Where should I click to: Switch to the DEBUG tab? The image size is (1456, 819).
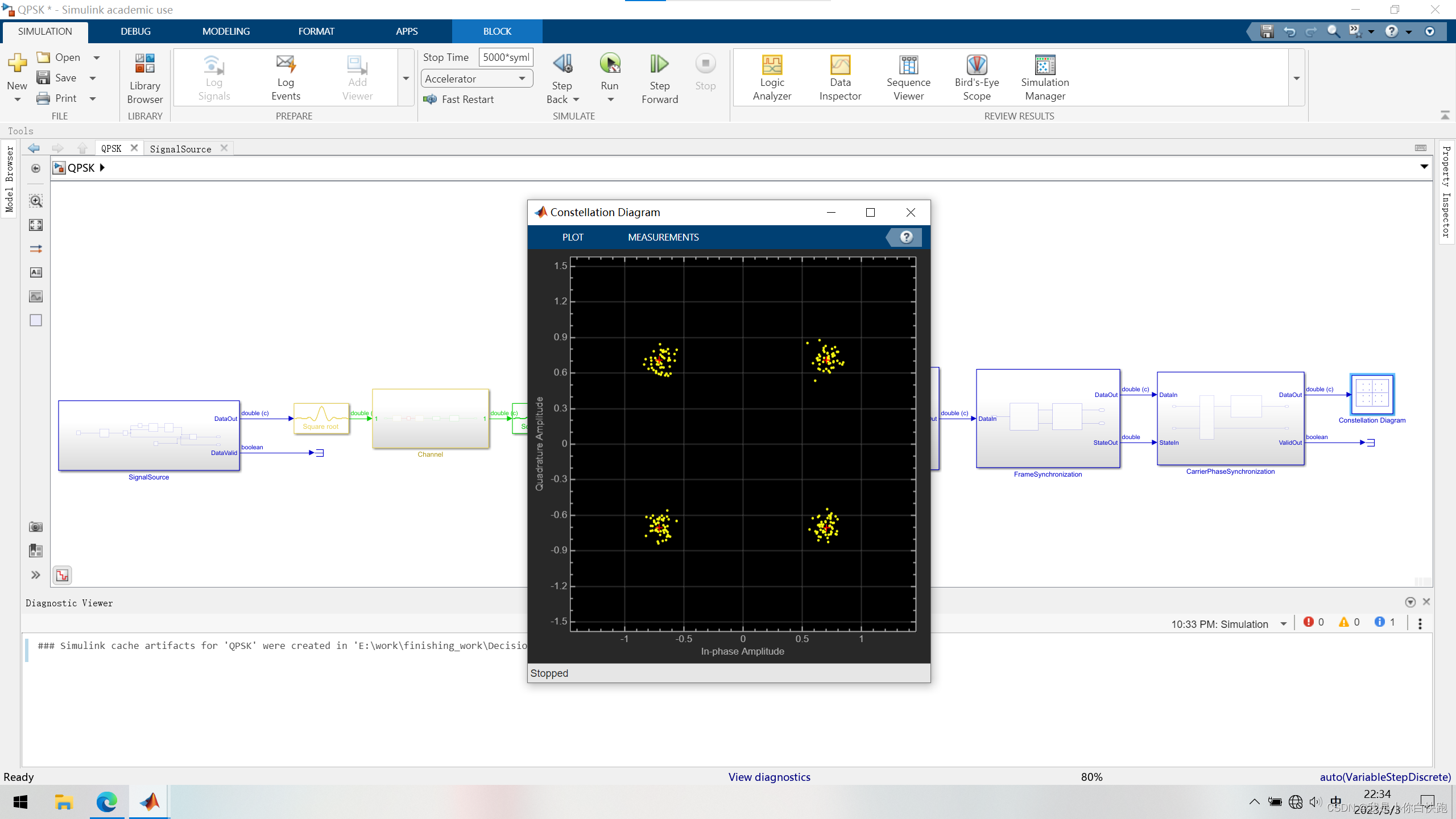click(135, 31)
